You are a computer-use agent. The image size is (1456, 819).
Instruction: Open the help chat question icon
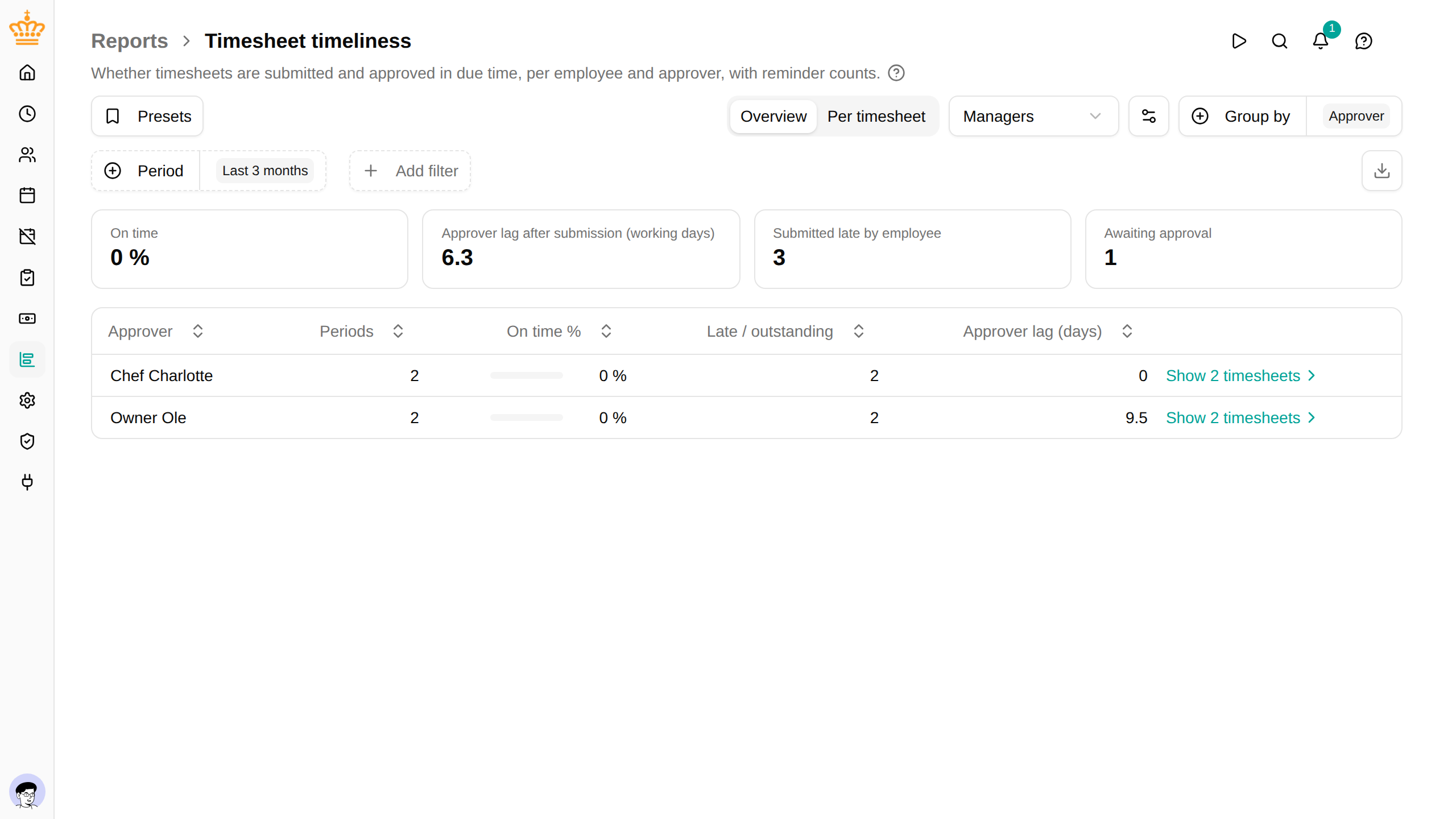click(1364, 41)
